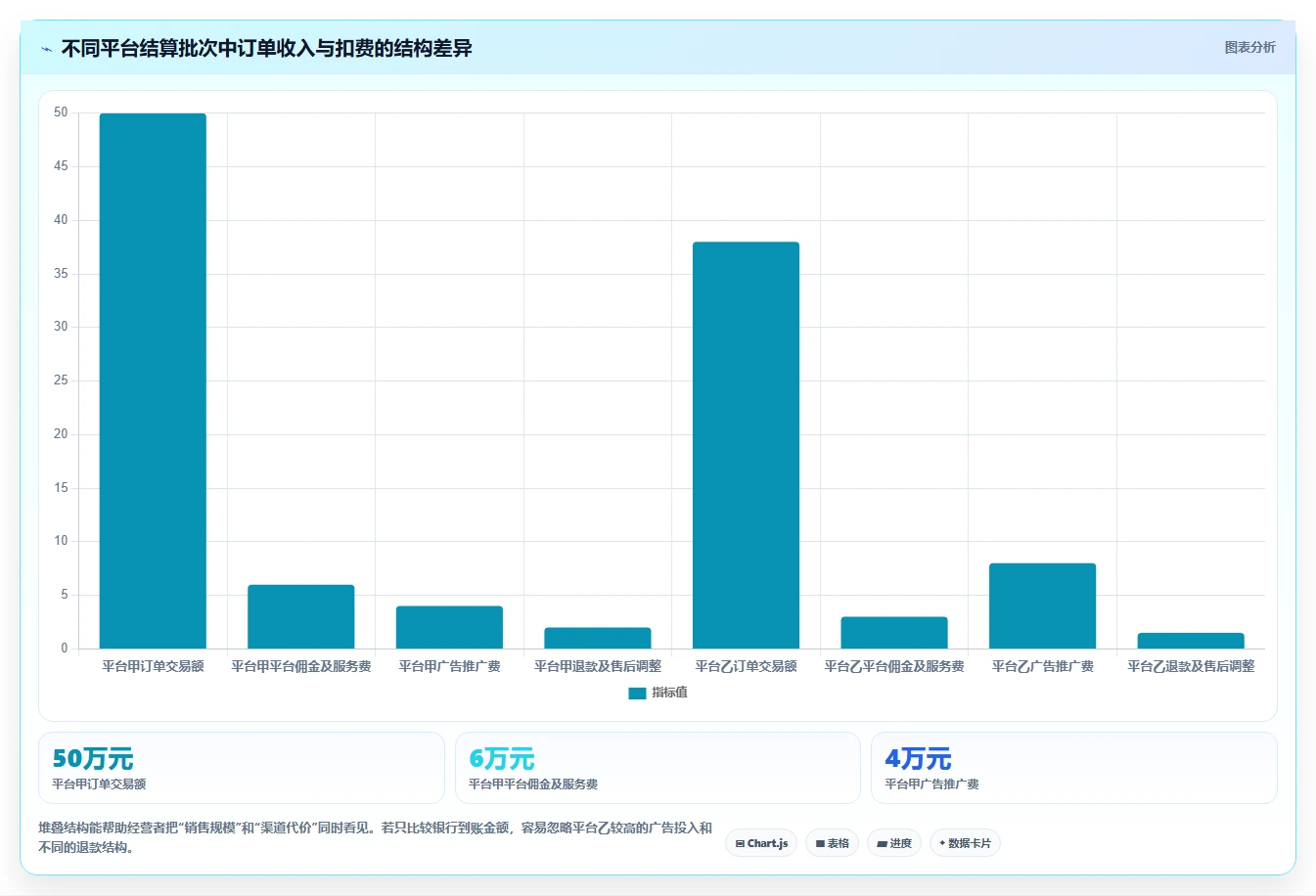Open the 6万元 平台甲平台佣金及服务费 card
1316x896 pixels.
(x=658, y=768)
